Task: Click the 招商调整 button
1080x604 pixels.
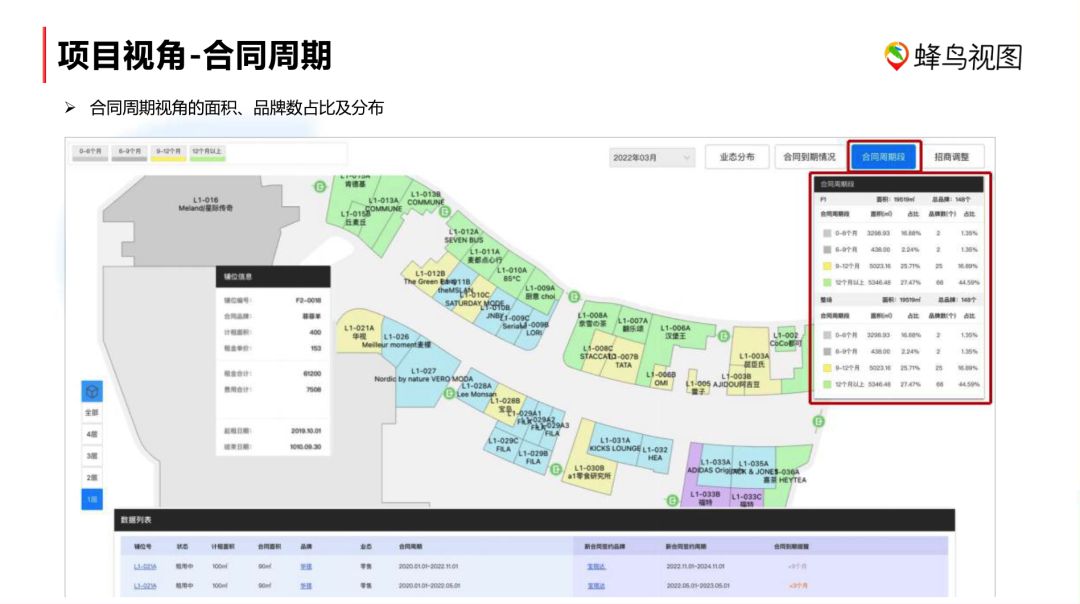Action: click(x=953, y=157)
